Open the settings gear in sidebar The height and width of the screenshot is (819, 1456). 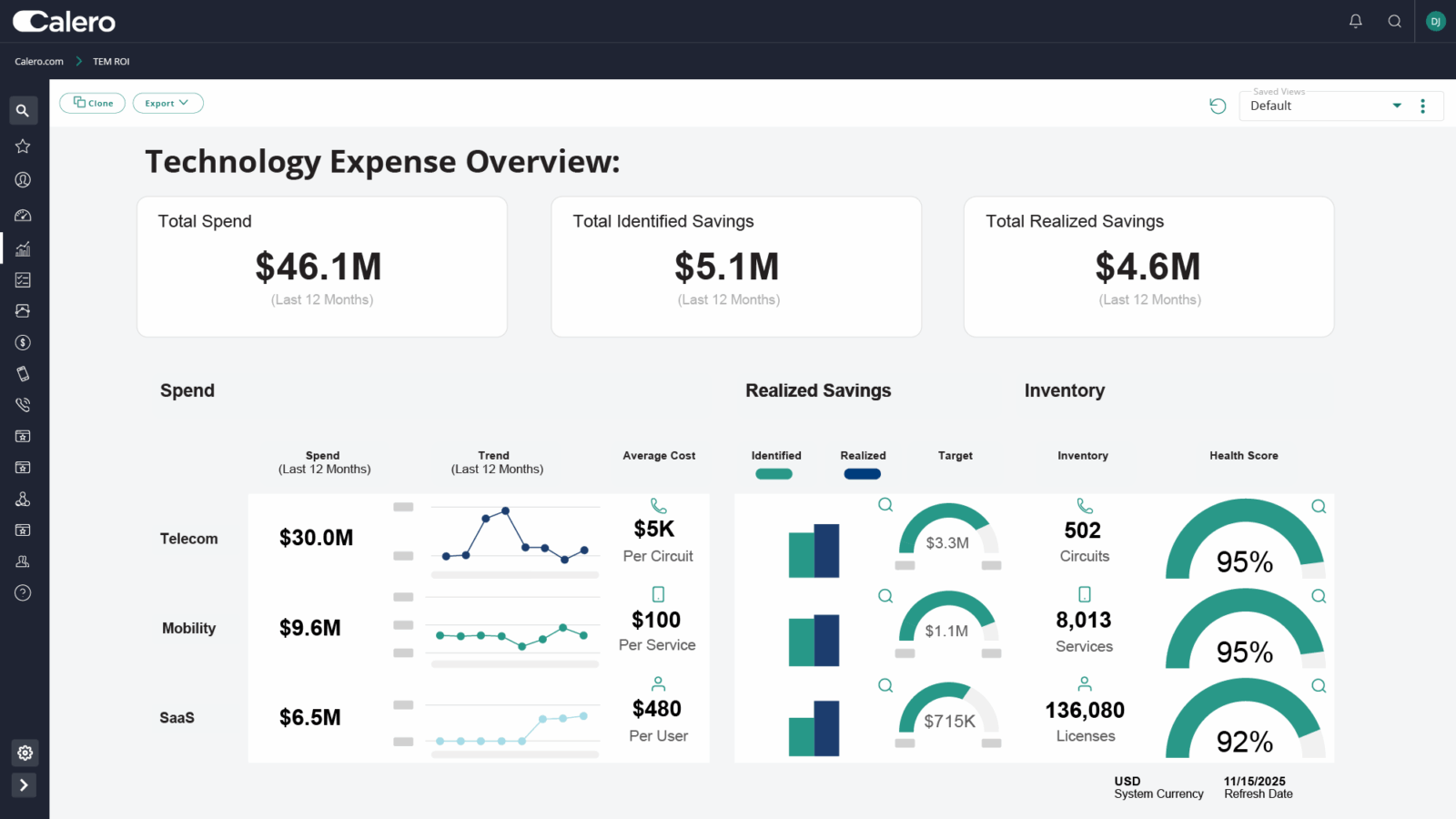click(25, 753)
